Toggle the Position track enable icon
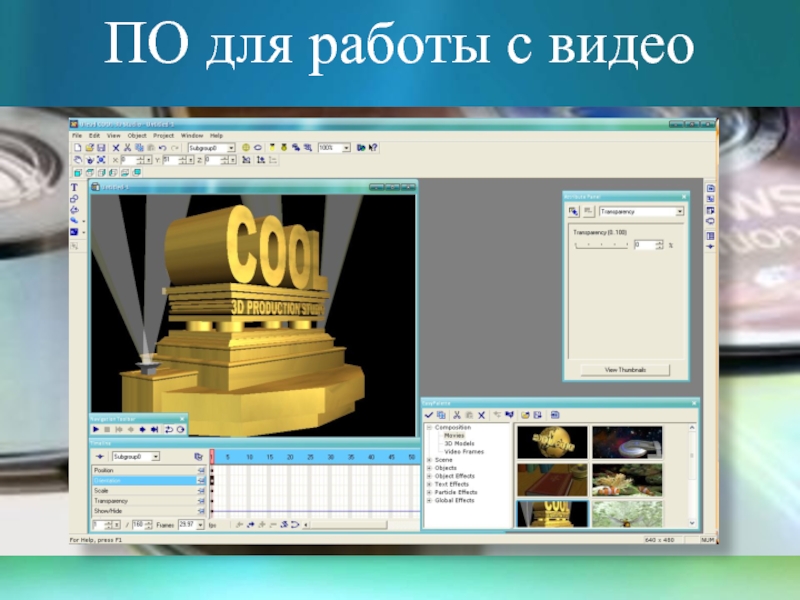Image resolution: width=800 pixels, height=600 pixels. [201, 470]
